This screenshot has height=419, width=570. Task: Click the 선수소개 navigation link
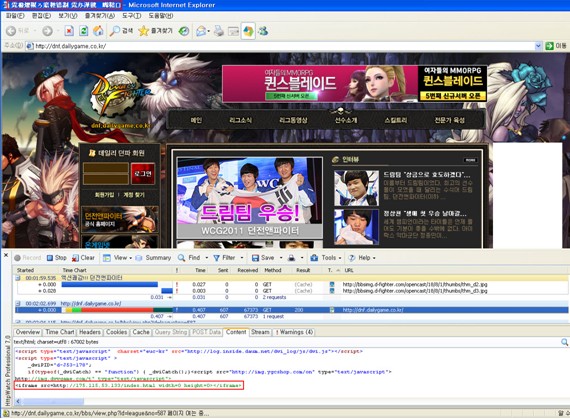pyautogui.click(x=346, y=120)
